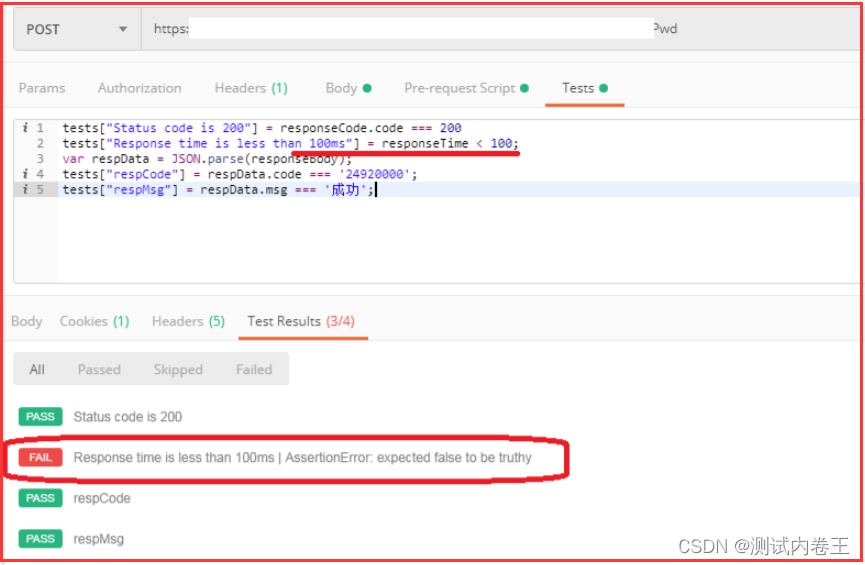Open the response Cookies (1) tab
Image resolution: width=865 pixels, height=565 pixels.
tap(94, 321)
